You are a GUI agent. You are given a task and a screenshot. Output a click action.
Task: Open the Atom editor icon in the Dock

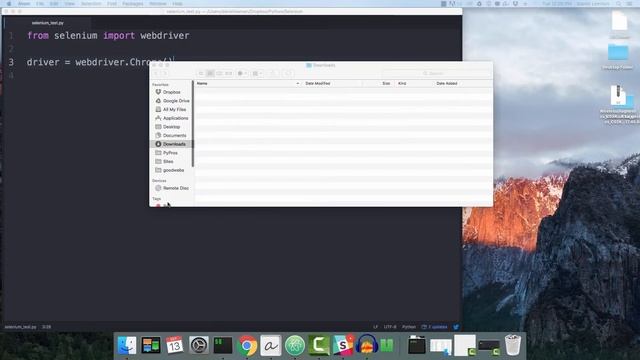coord(295,345)
